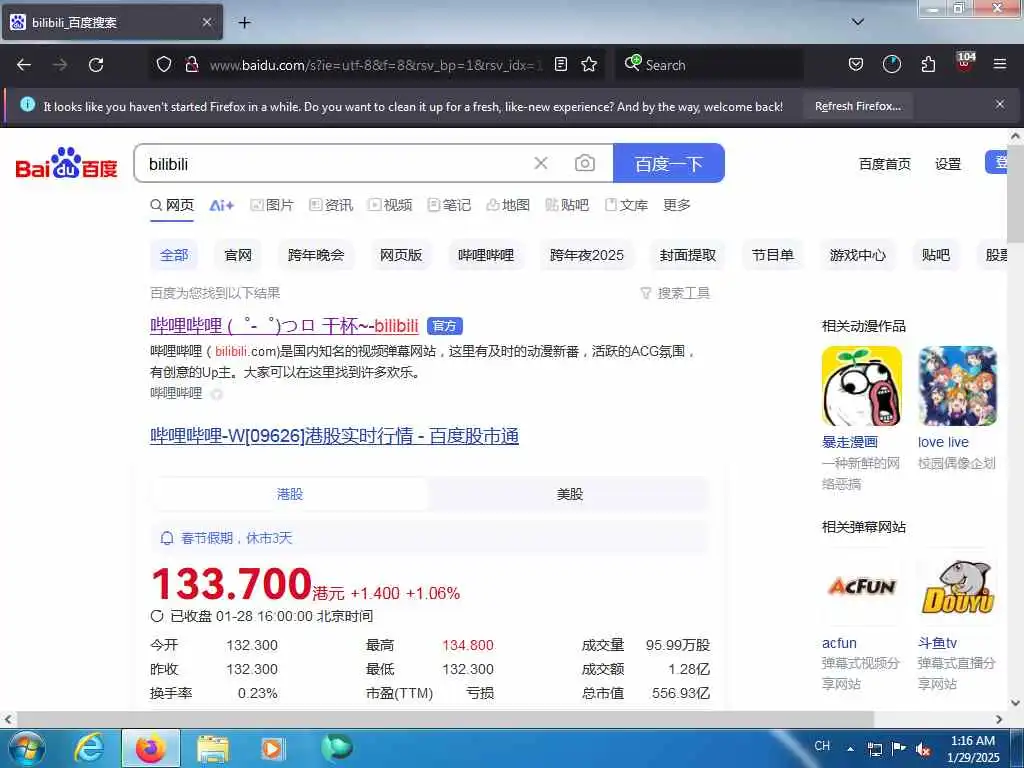Click the site security padlock icon
The image size is (1024, 768).
pos(191,64)
